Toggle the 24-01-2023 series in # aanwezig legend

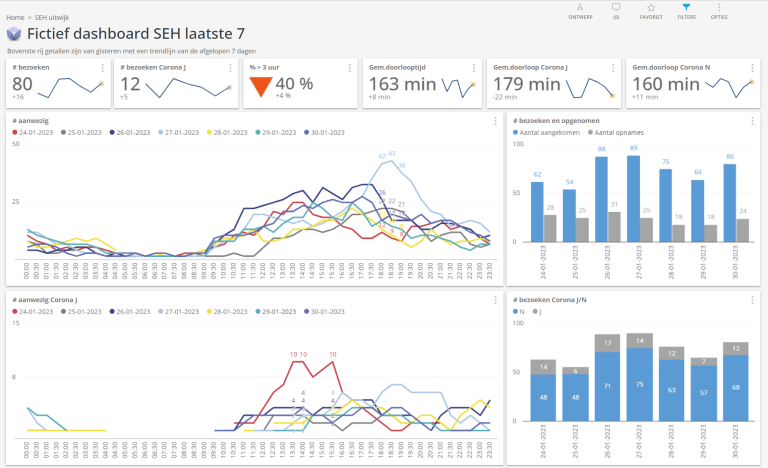tap(34, 132)
